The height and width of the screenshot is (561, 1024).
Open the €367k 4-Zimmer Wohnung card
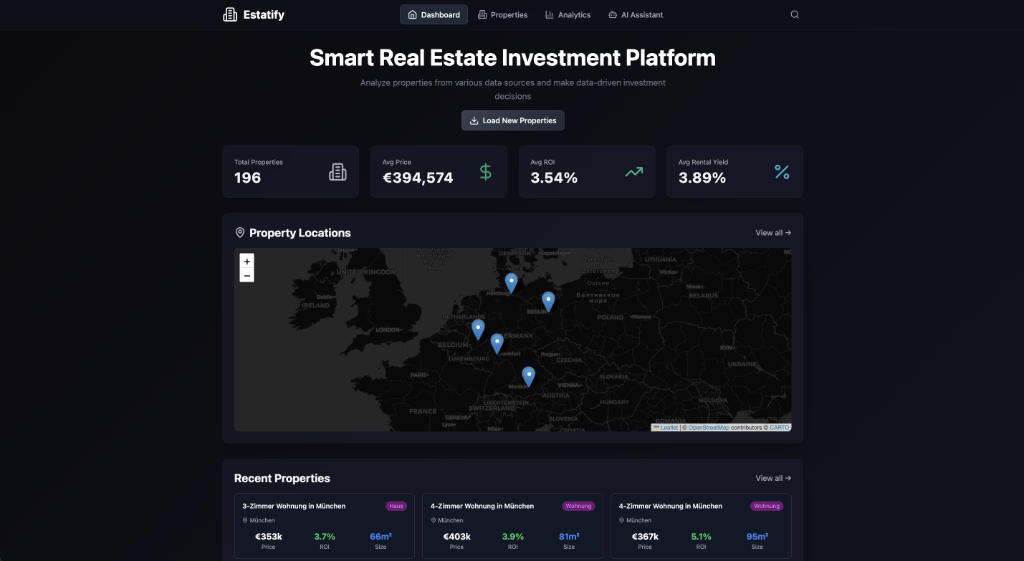[x=701, y=526]
